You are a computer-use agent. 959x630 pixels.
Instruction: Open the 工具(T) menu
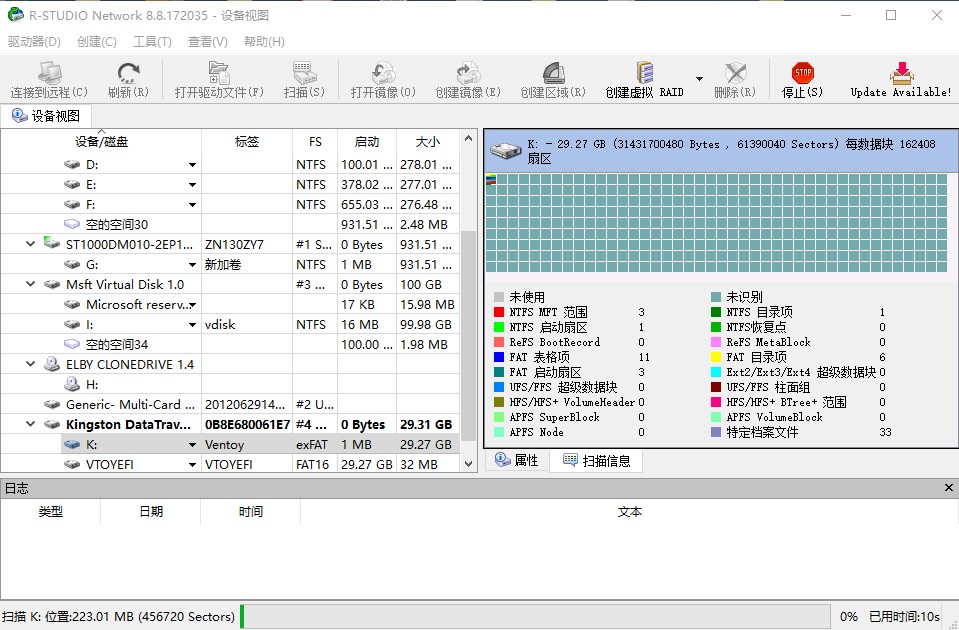tap(152, 42)
